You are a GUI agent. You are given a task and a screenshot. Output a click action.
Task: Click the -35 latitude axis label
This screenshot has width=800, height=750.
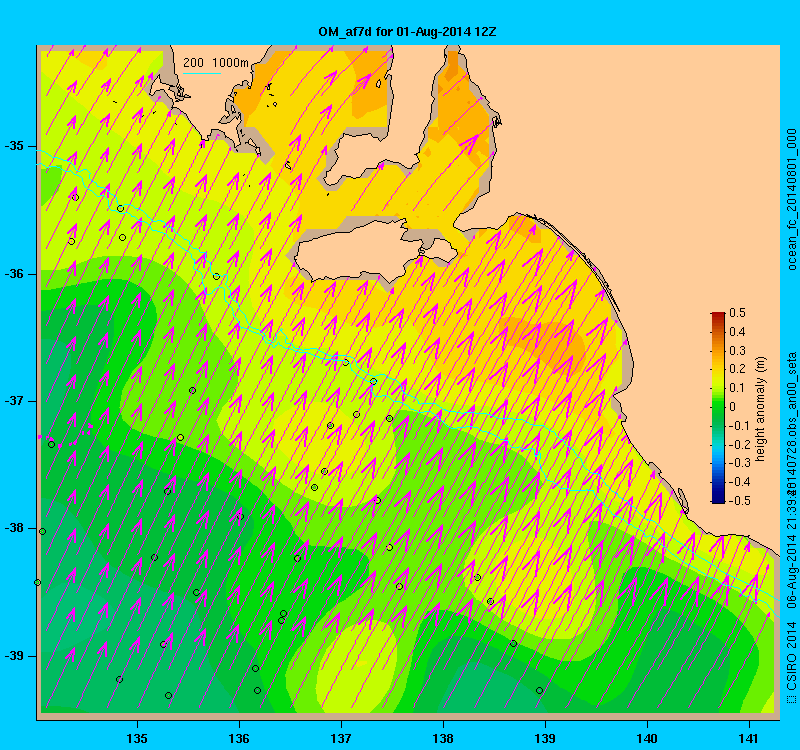click(x=14, y=146)
